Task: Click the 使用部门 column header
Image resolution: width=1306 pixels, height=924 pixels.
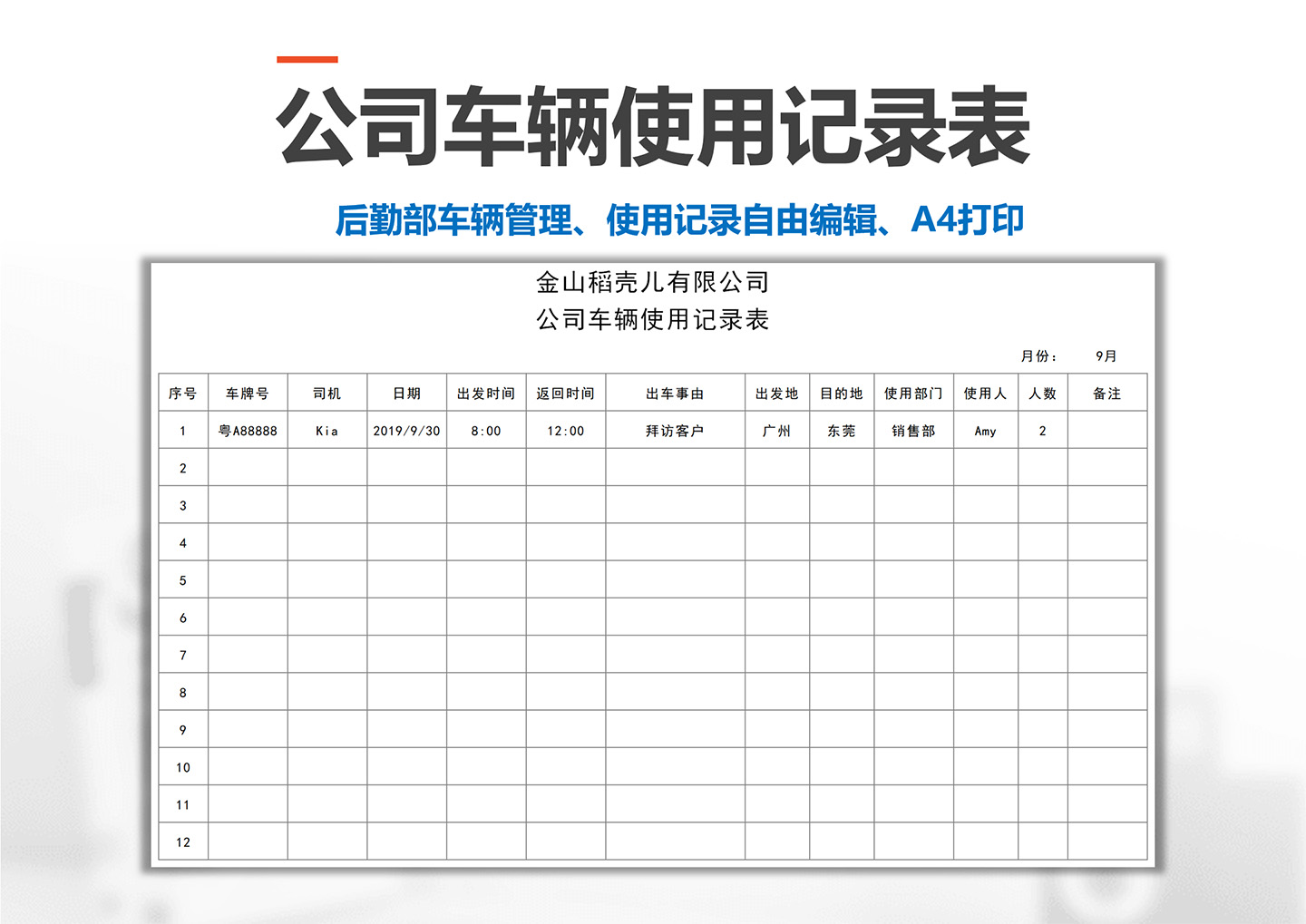Action: tap(914, 394)
